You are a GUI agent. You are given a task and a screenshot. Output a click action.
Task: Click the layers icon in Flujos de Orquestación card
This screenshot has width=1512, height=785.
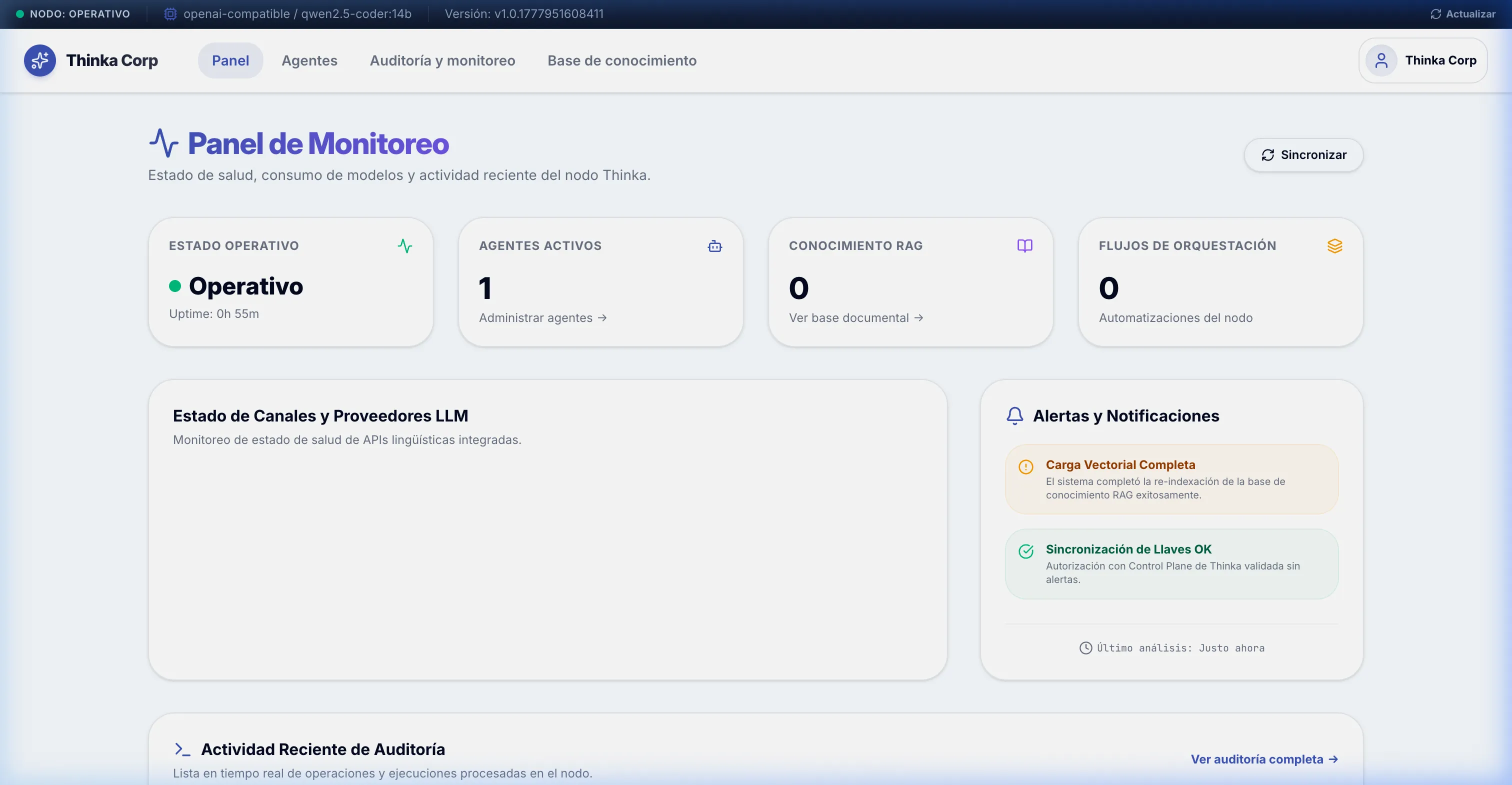click(1334, 246)
